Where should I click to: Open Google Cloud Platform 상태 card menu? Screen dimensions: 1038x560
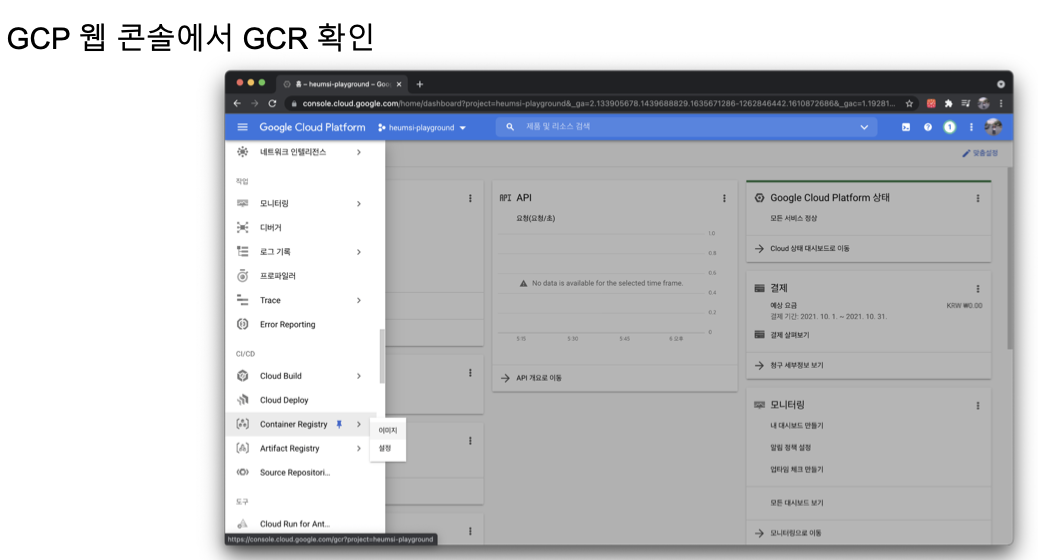(978, 198)
